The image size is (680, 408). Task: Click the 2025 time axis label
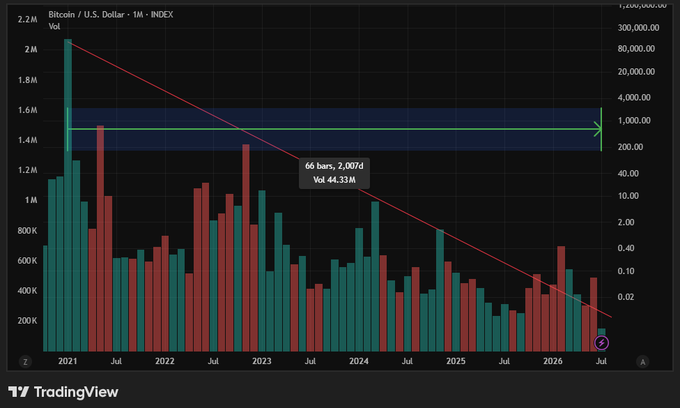[x=456, y=361]
